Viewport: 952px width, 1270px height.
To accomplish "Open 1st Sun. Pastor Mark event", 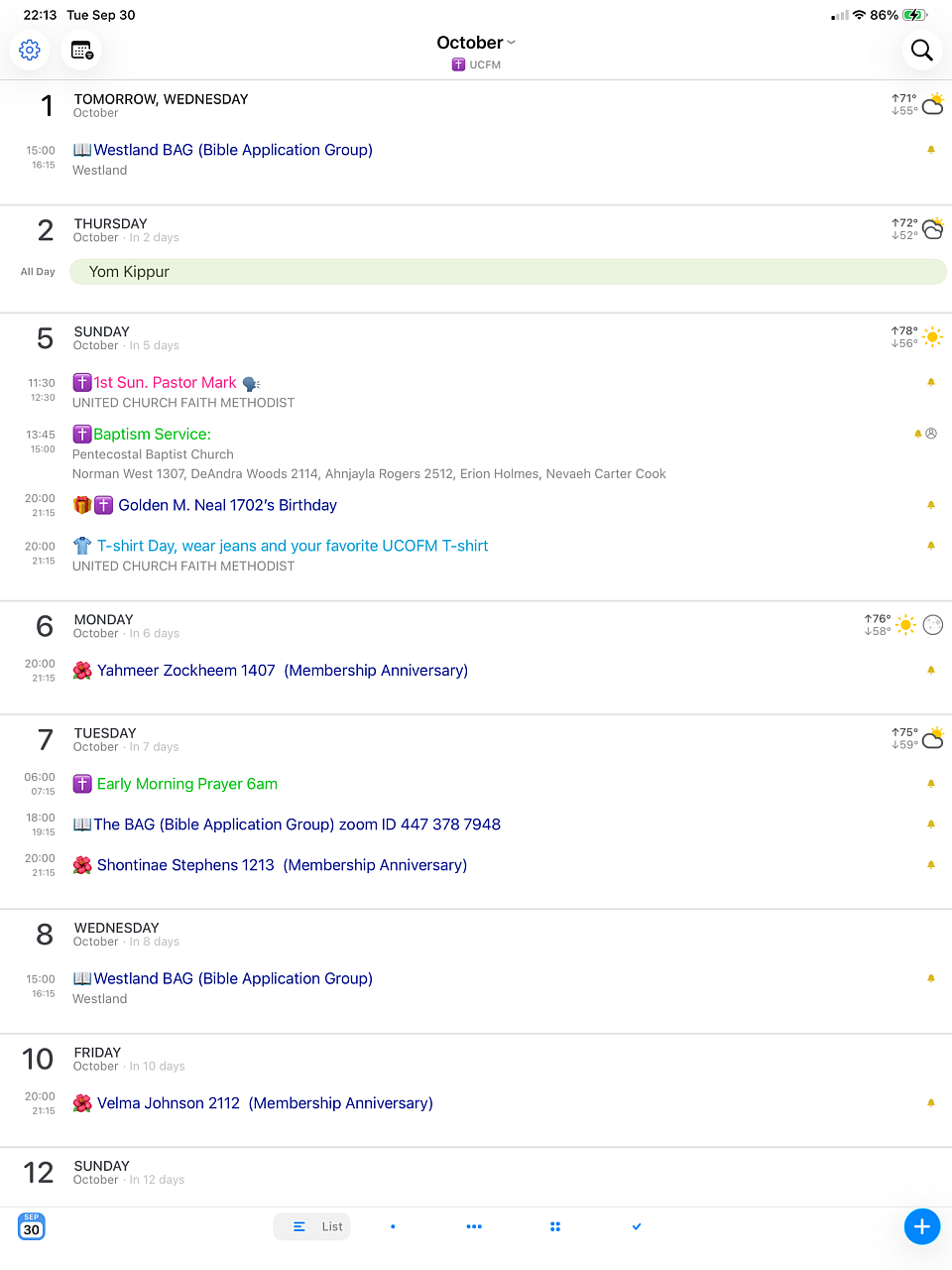I will coord(166,383).
